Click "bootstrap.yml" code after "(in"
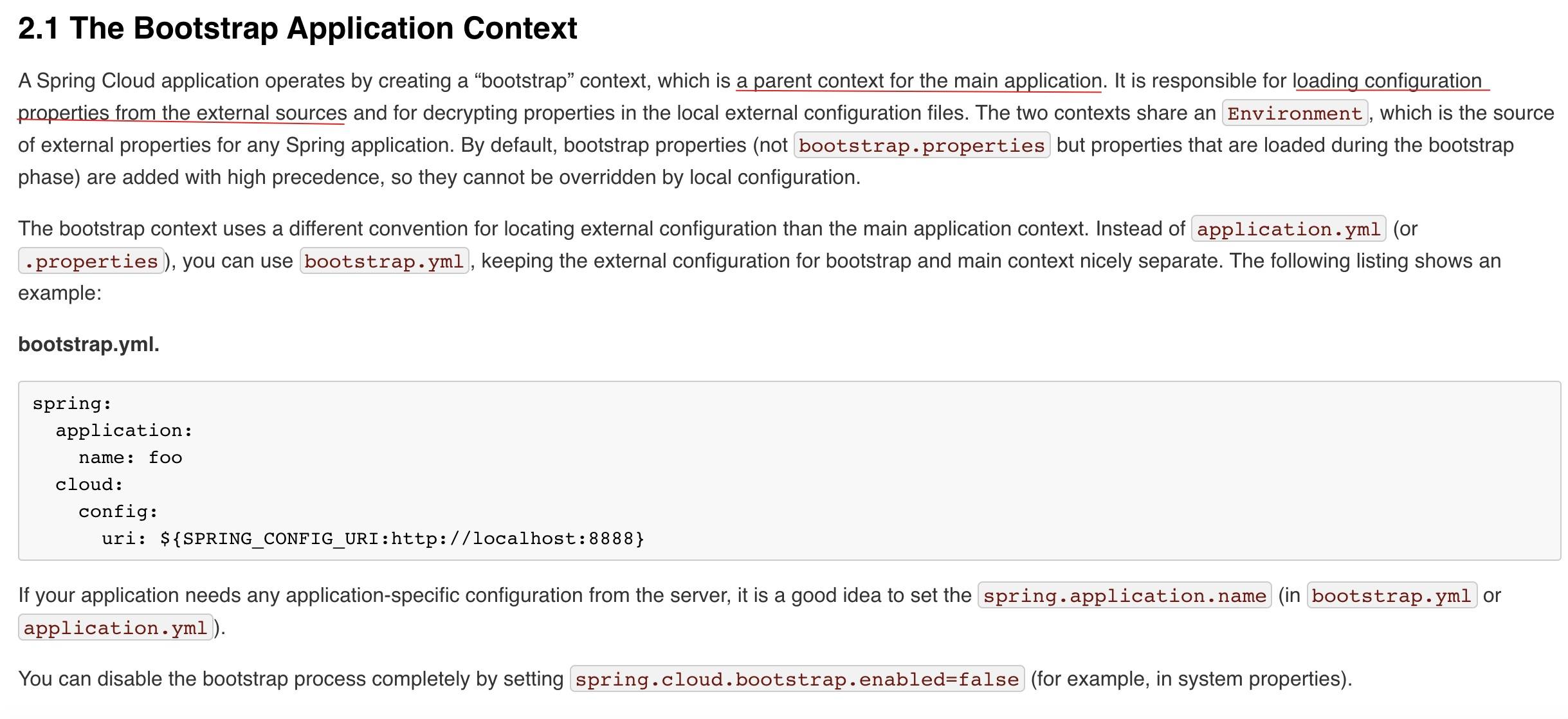 (x=1391, y=596)
